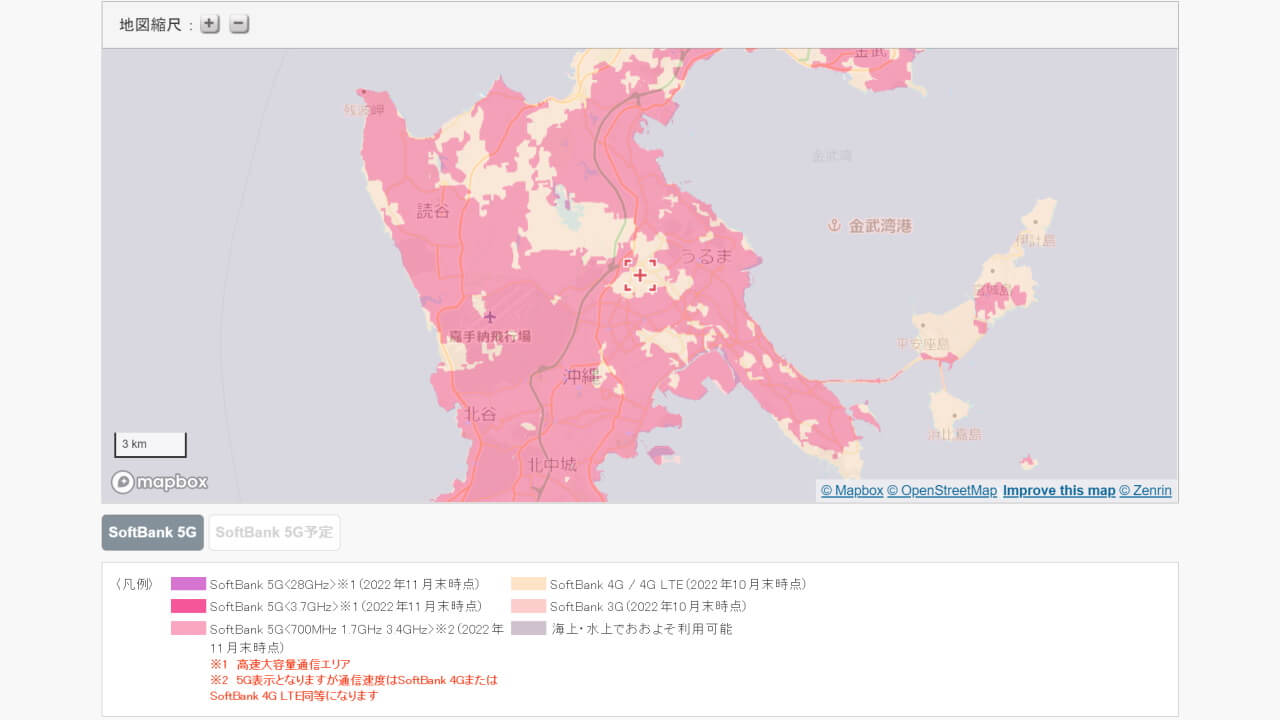The height and width of the screenshot is (720, 1280).
Task: Click the 読谷 area on the map
Action: (x=430, y=212)
